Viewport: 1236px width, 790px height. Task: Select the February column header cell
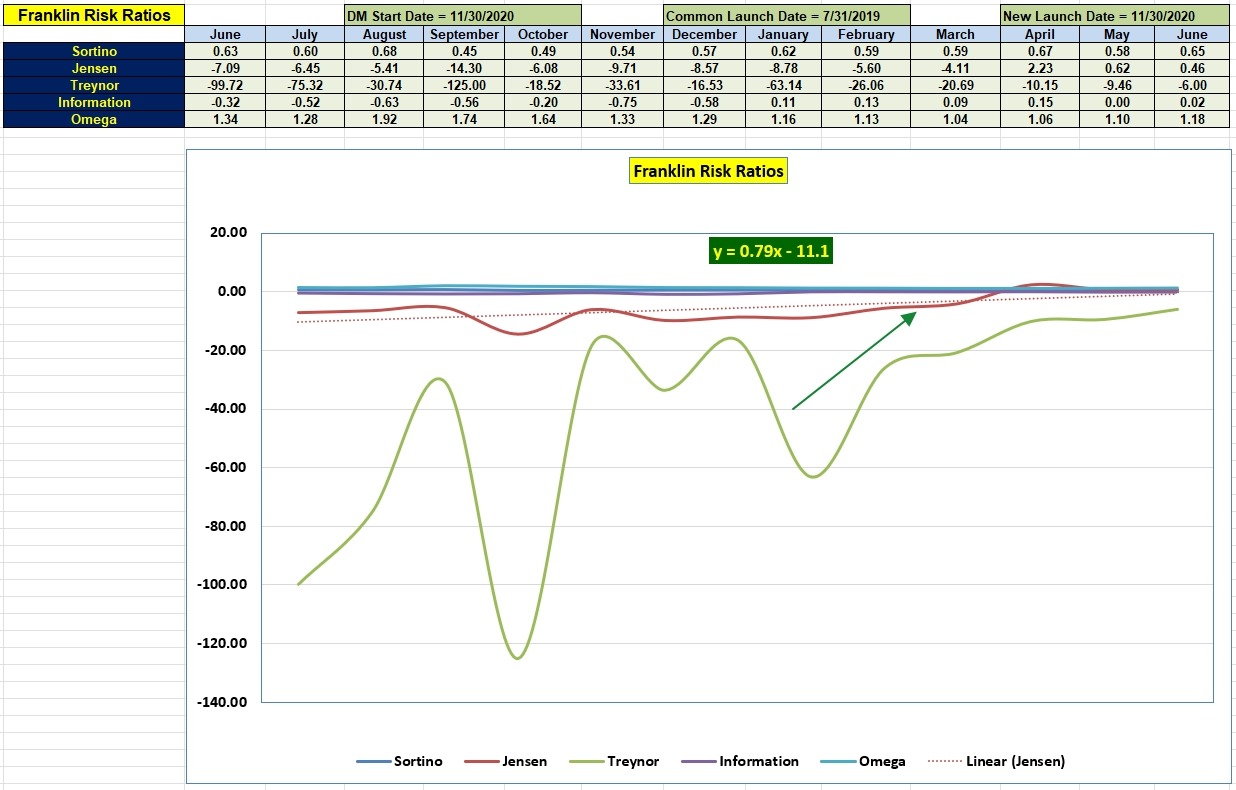click(867, 34)
